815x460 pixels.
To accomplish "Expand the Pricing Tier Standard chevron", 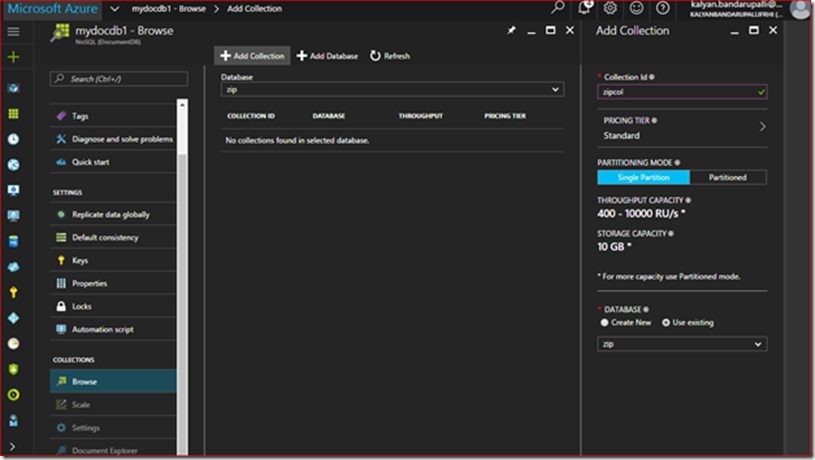I will pos(763,126).
